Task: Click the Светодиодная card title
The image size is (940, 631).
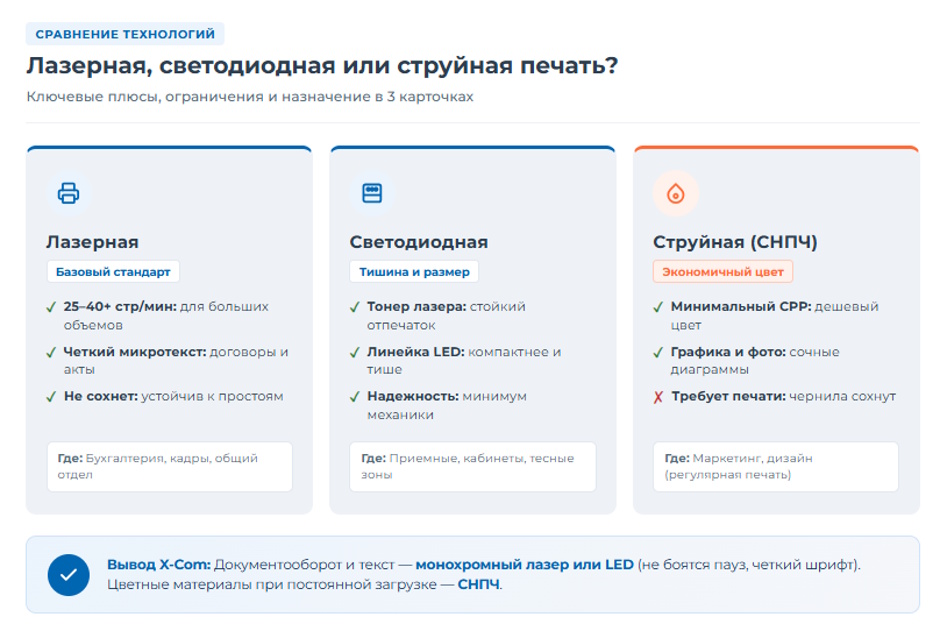Action: coord(418,241)
